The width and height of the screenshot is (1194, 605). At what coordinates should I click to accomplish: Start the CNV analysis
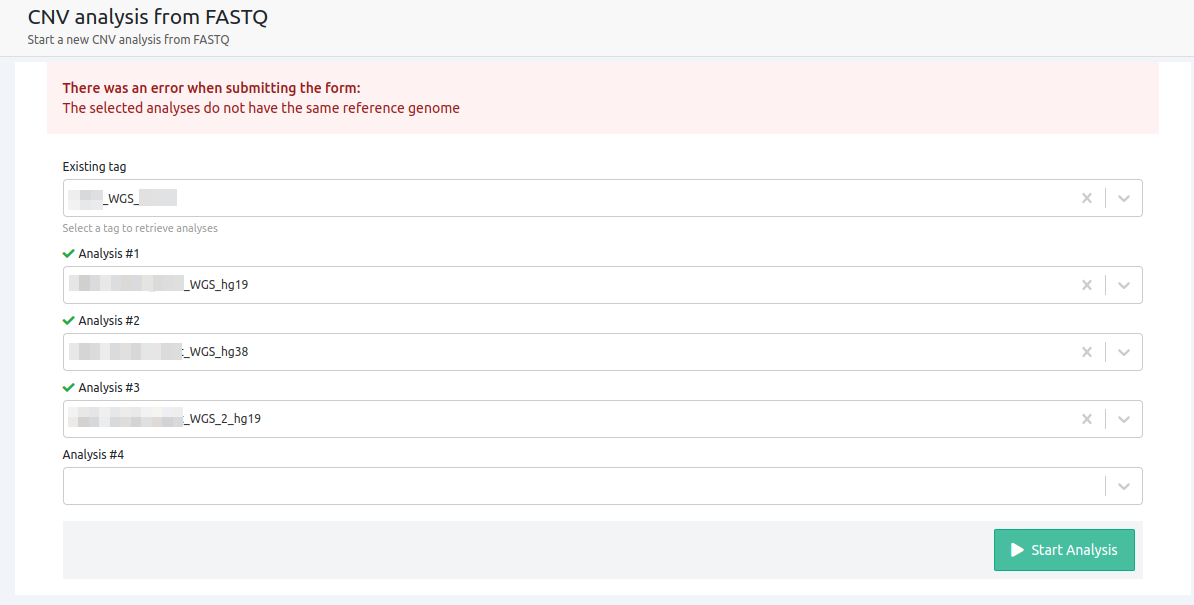click(x=1064, y=550)
